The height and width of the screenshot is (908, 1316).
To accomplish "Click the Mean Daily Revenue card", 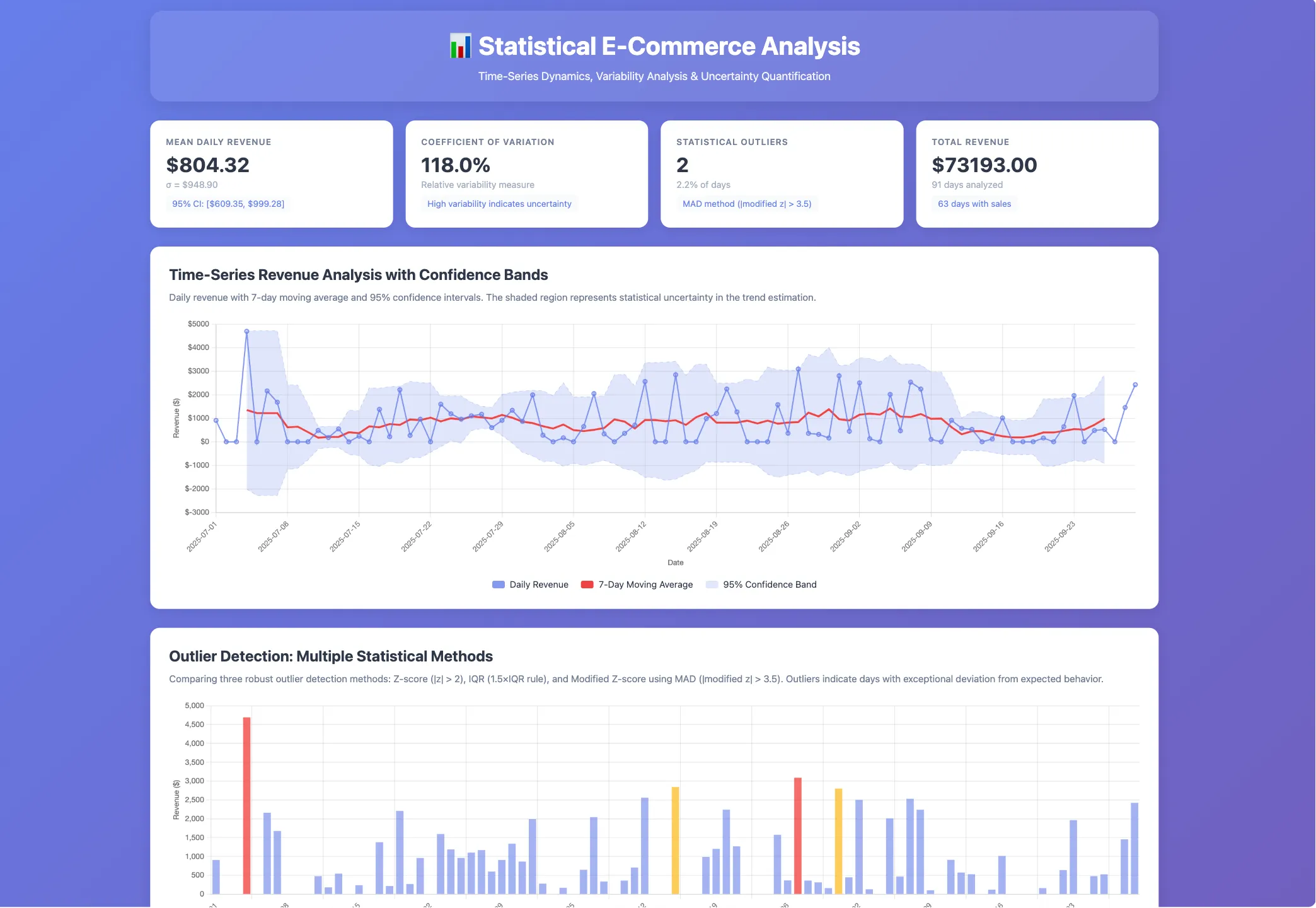I will (x=271, y=173).
